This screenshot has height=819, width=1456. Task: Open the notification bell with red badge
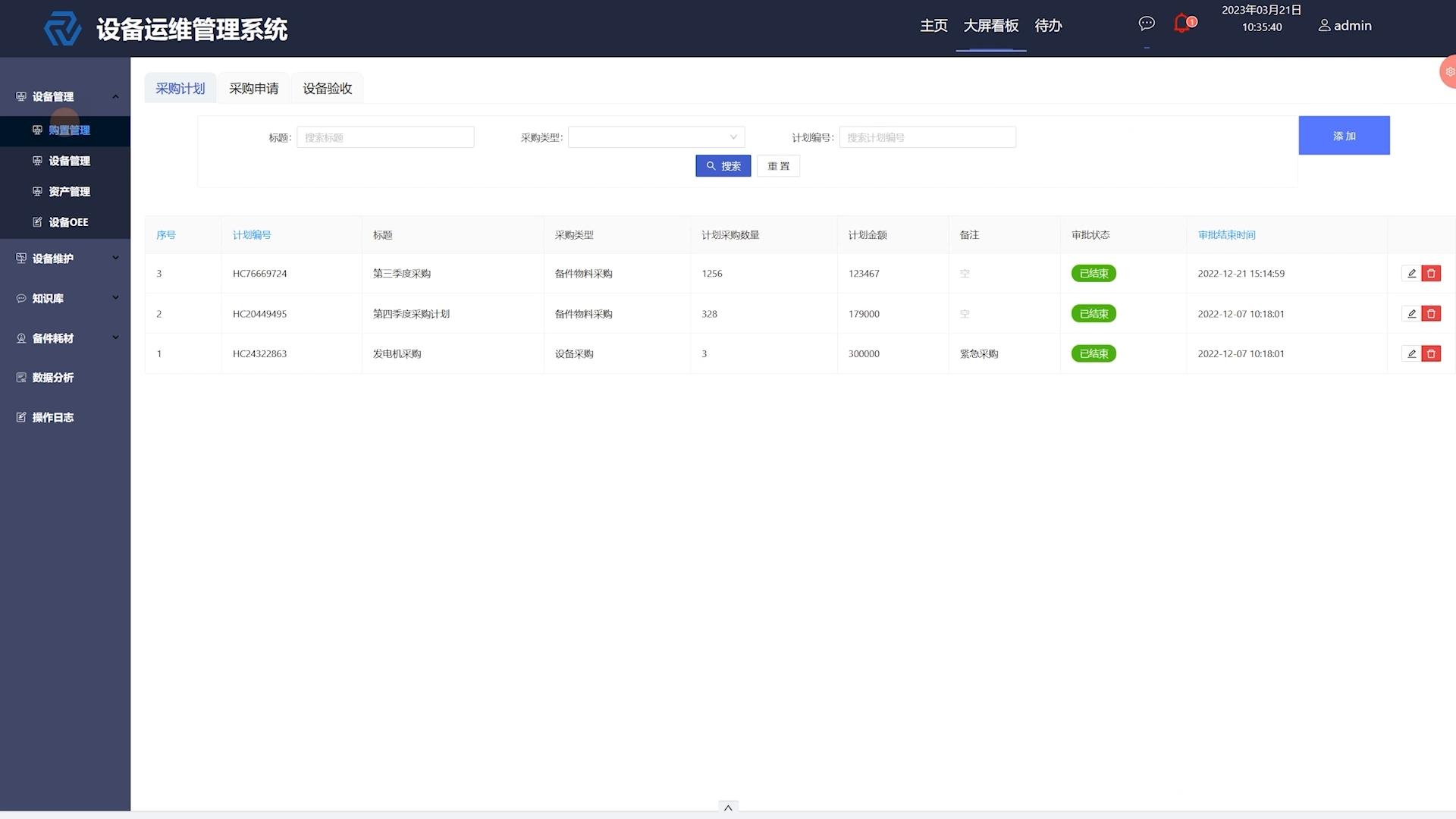tap(1183, 24)
